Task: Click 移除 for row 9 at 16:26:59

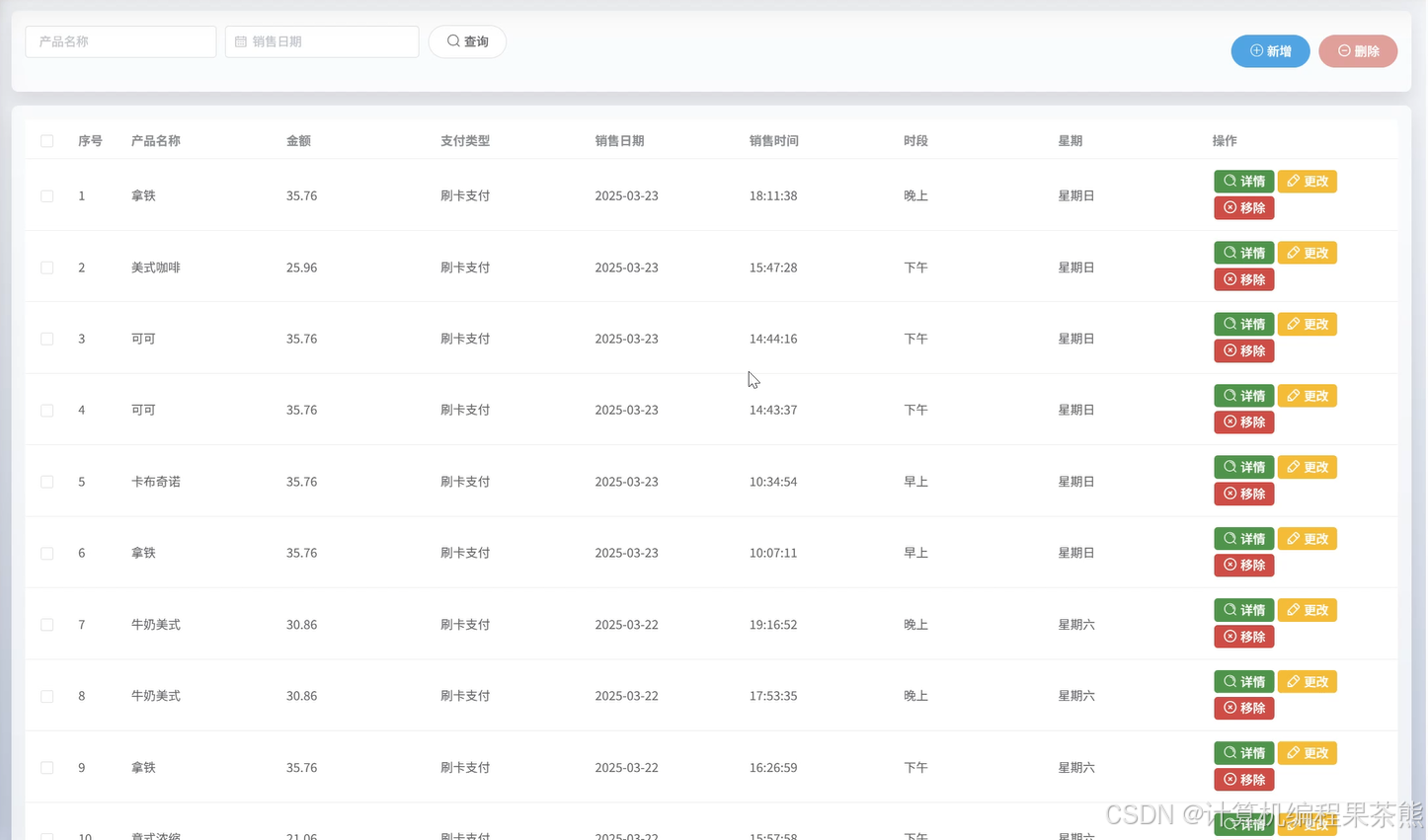Action: [x=1243, y=780]
